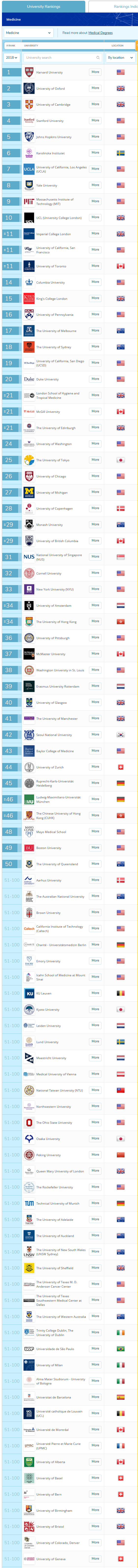Image resolution: width=138 pixels, height=1568 pixels.
Task: Click the Duke University logo
Action: pyautogui.click(x=29, y=379)
